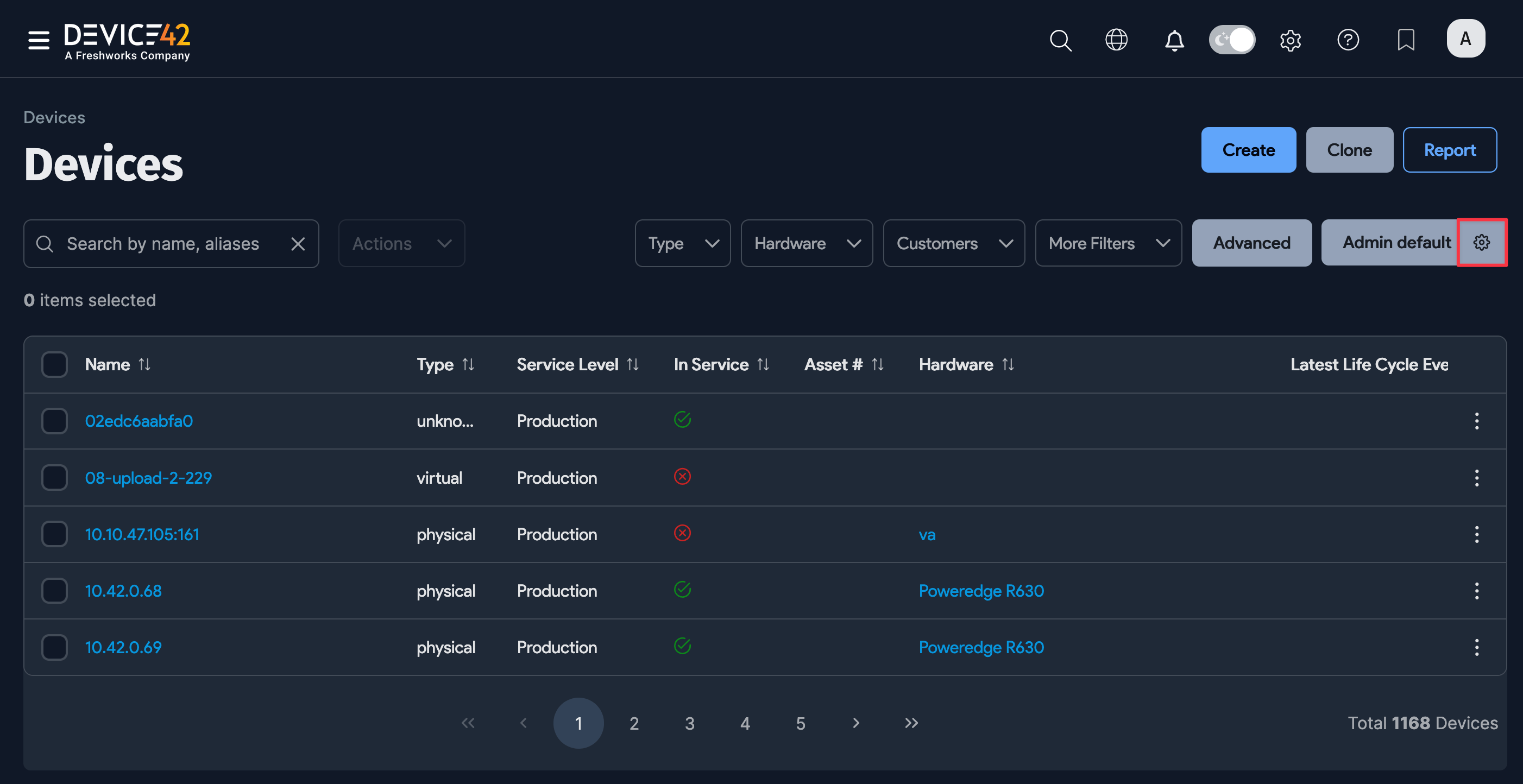
Task: Open the row actions menu for 10.42.0.68
Action: click(1476, 590)
